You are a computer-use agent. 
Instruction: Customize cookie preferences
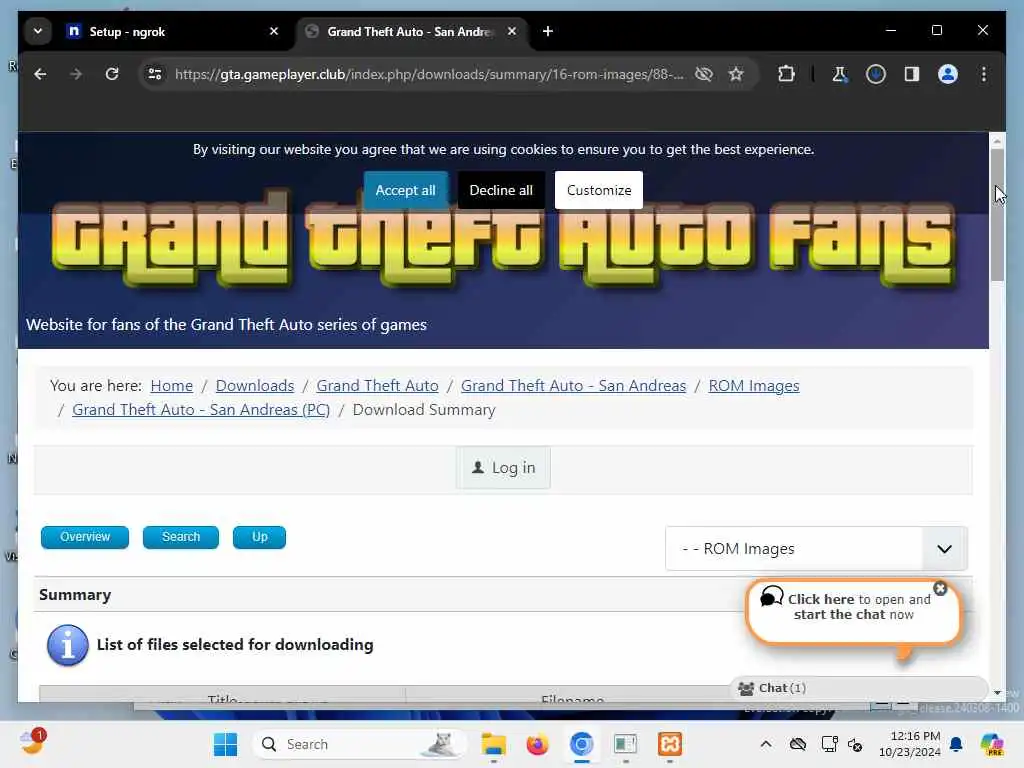pos(599,190)
